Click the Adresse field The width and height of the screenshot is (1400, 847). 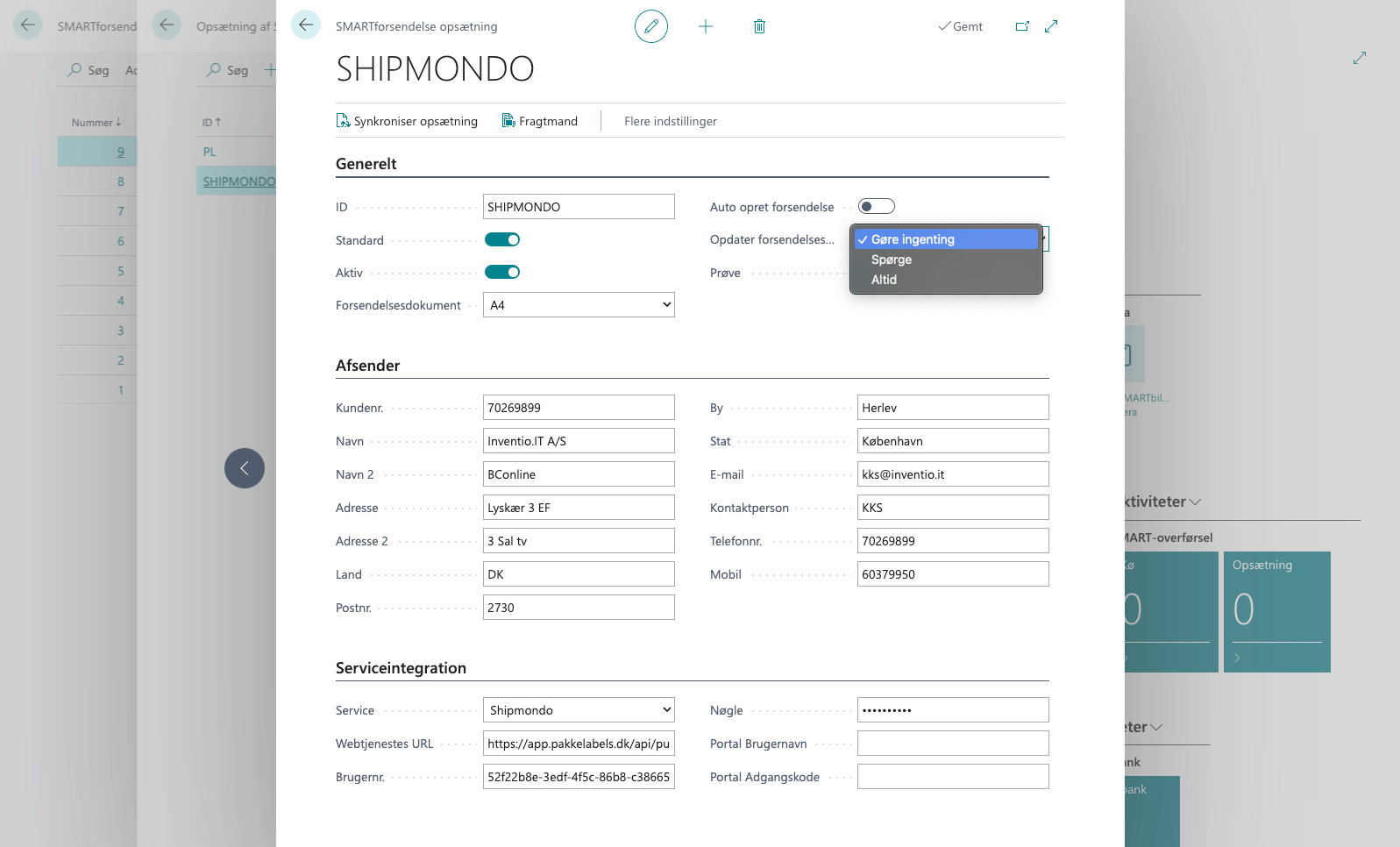(579, 508)
